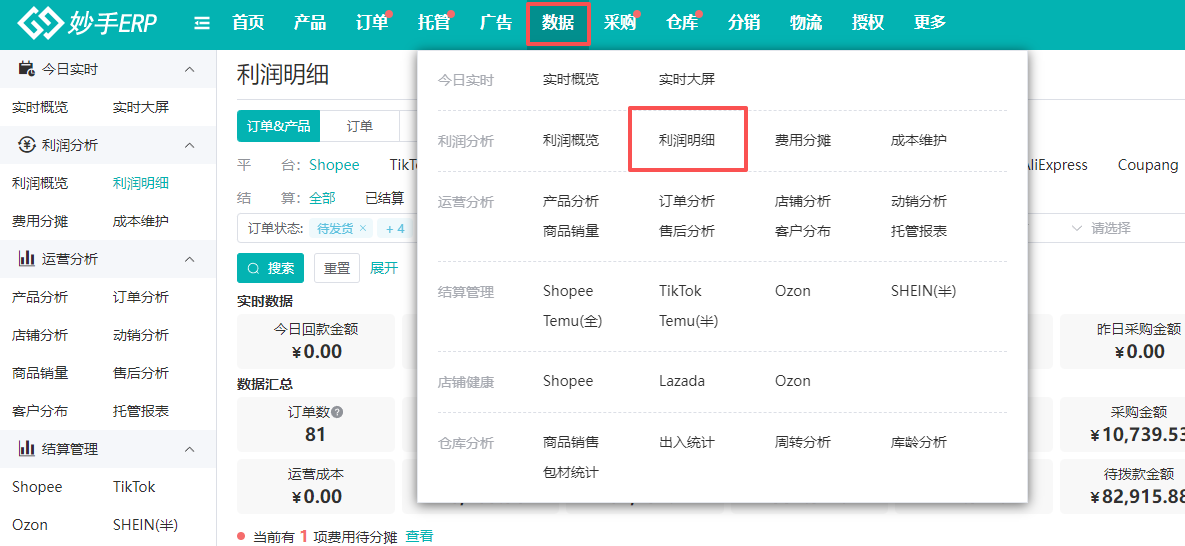The image size is (1185, 546).
Task: Choose 实时概览 in the dropdown menu
Action: pos(571,79)
